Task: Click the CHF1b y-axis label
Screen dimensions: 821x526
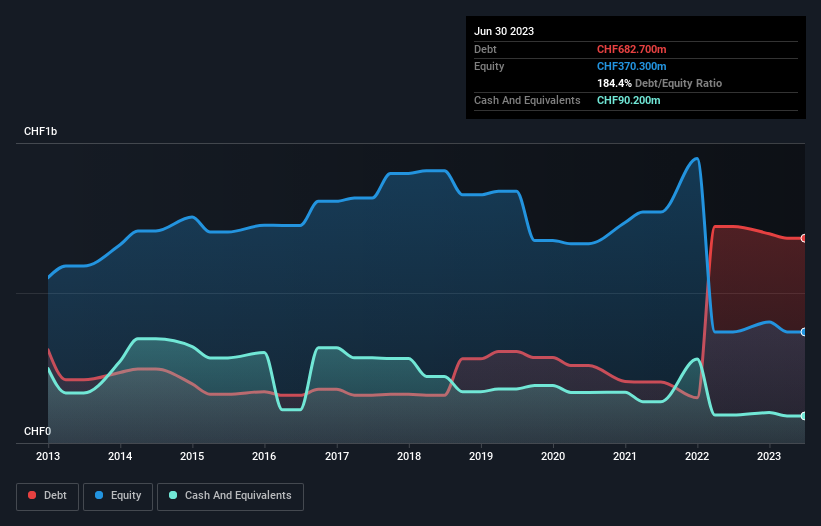Action: click(x=40, y=131)
